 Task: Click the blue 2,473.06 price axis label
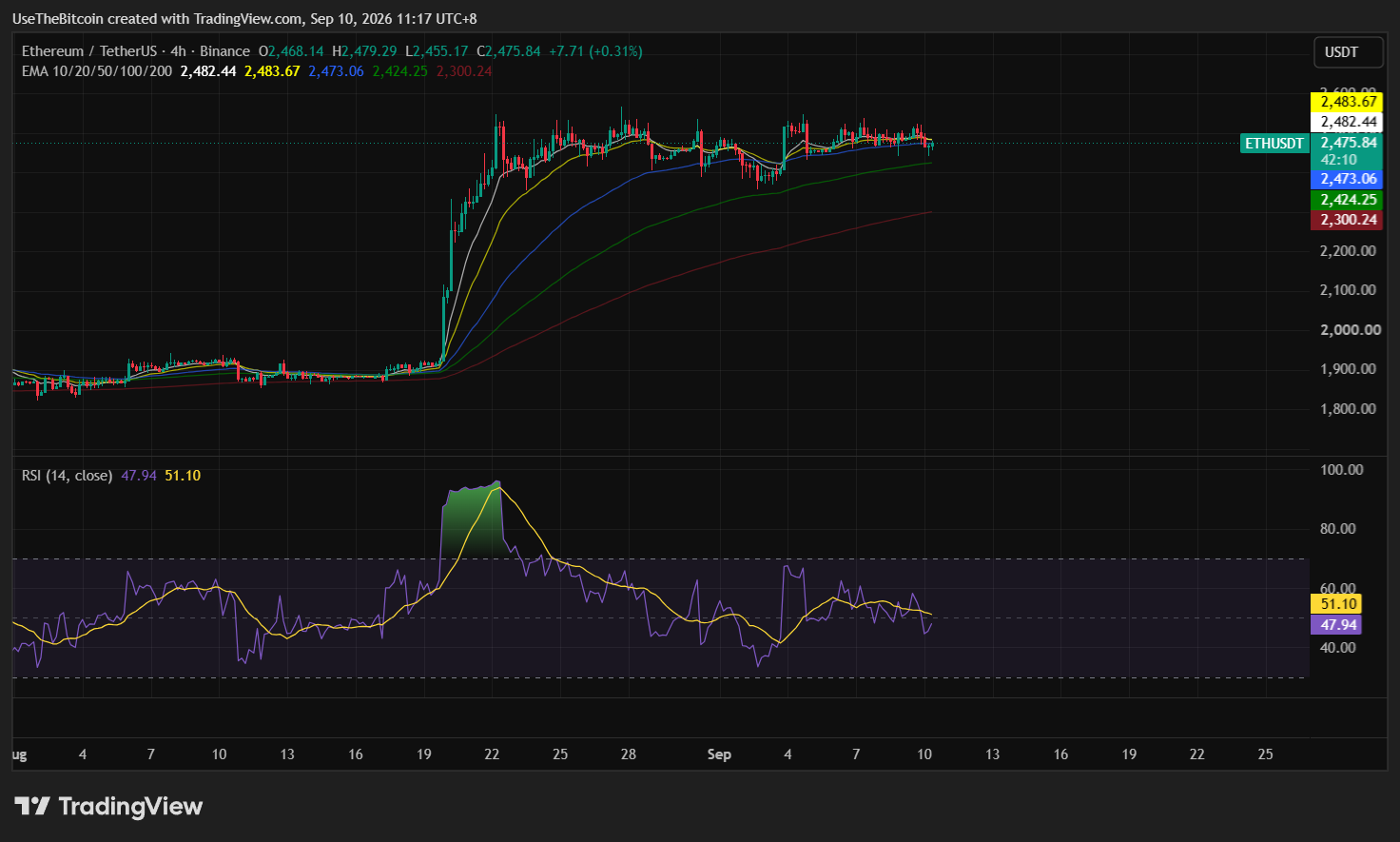(x=1347, y=179)
